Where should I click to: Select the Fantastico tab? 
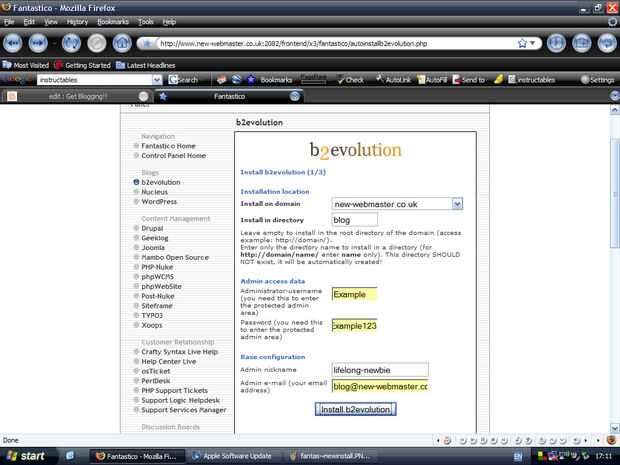tap(229, 96)
